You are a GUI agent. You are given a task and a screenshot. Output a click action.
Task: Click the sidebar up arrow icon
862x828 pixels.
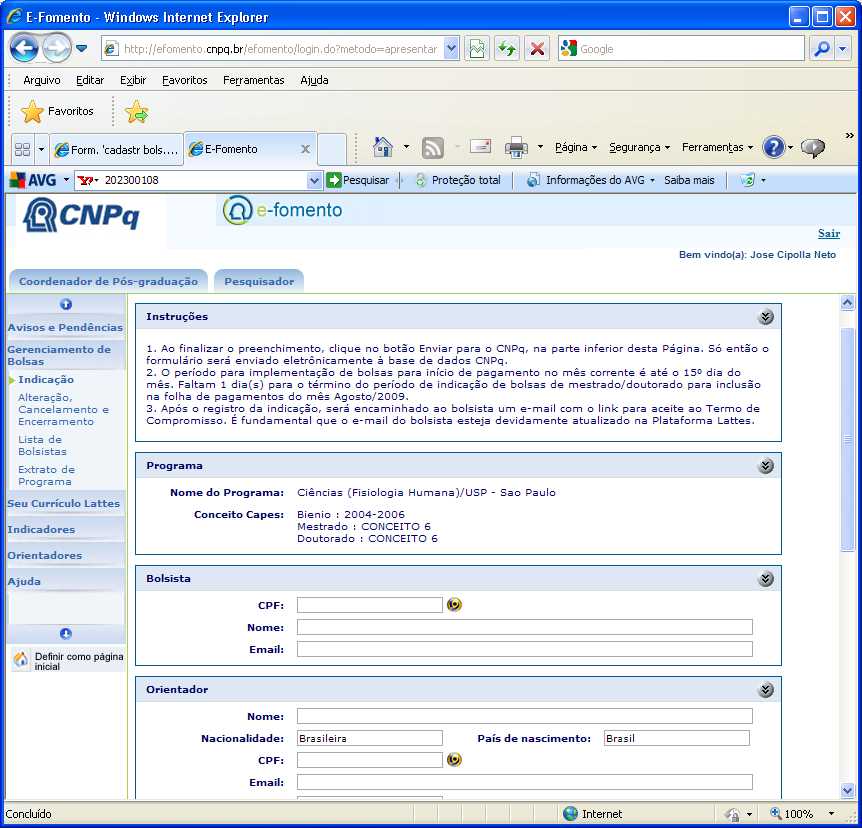(x=65, y=304)
